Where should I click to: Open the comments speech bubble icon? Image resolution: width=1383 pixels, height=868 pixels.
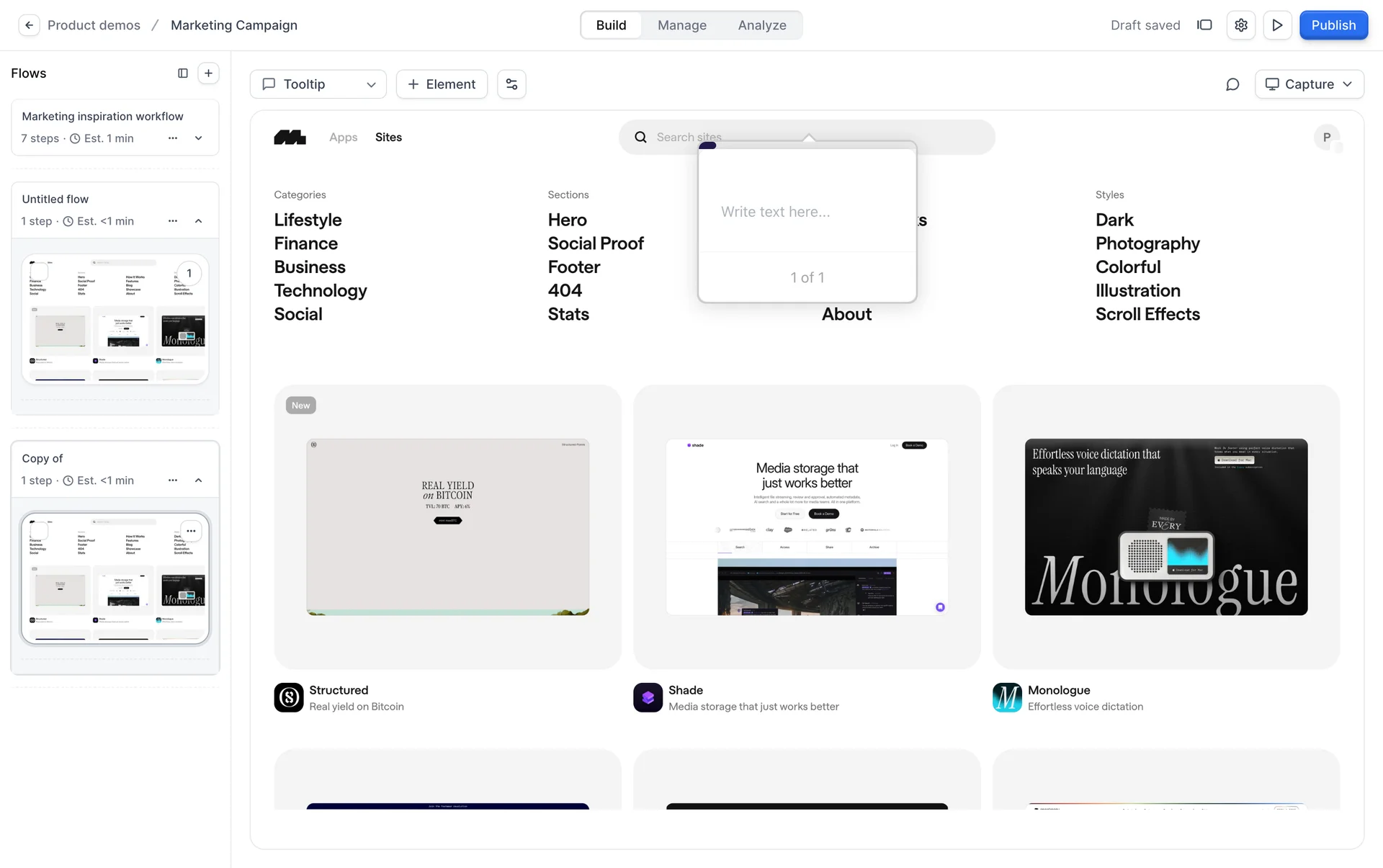tap(1232, 84)
